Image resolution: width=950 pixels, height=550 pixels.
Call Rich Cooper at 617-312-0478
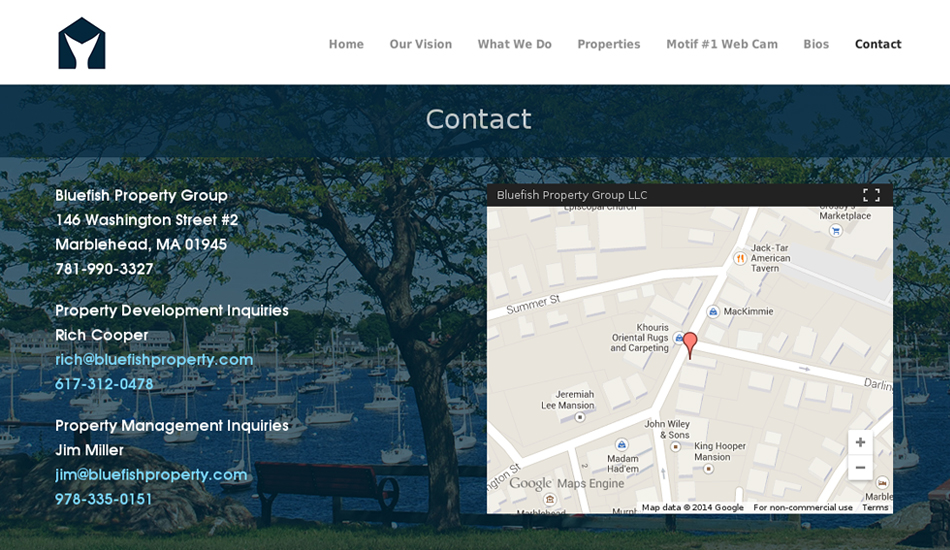point(104,384)
